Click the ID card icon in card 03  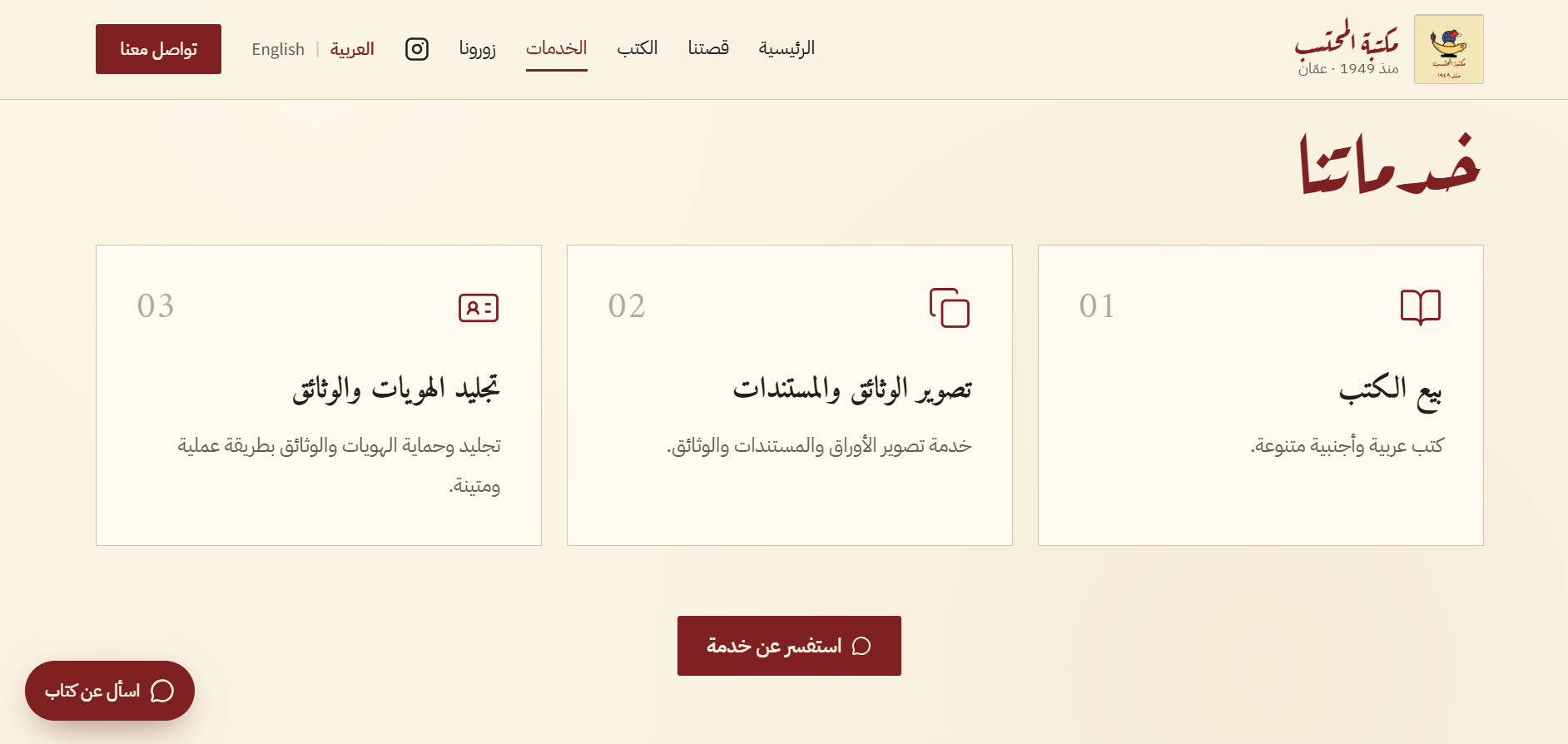[x=479, y=308]
